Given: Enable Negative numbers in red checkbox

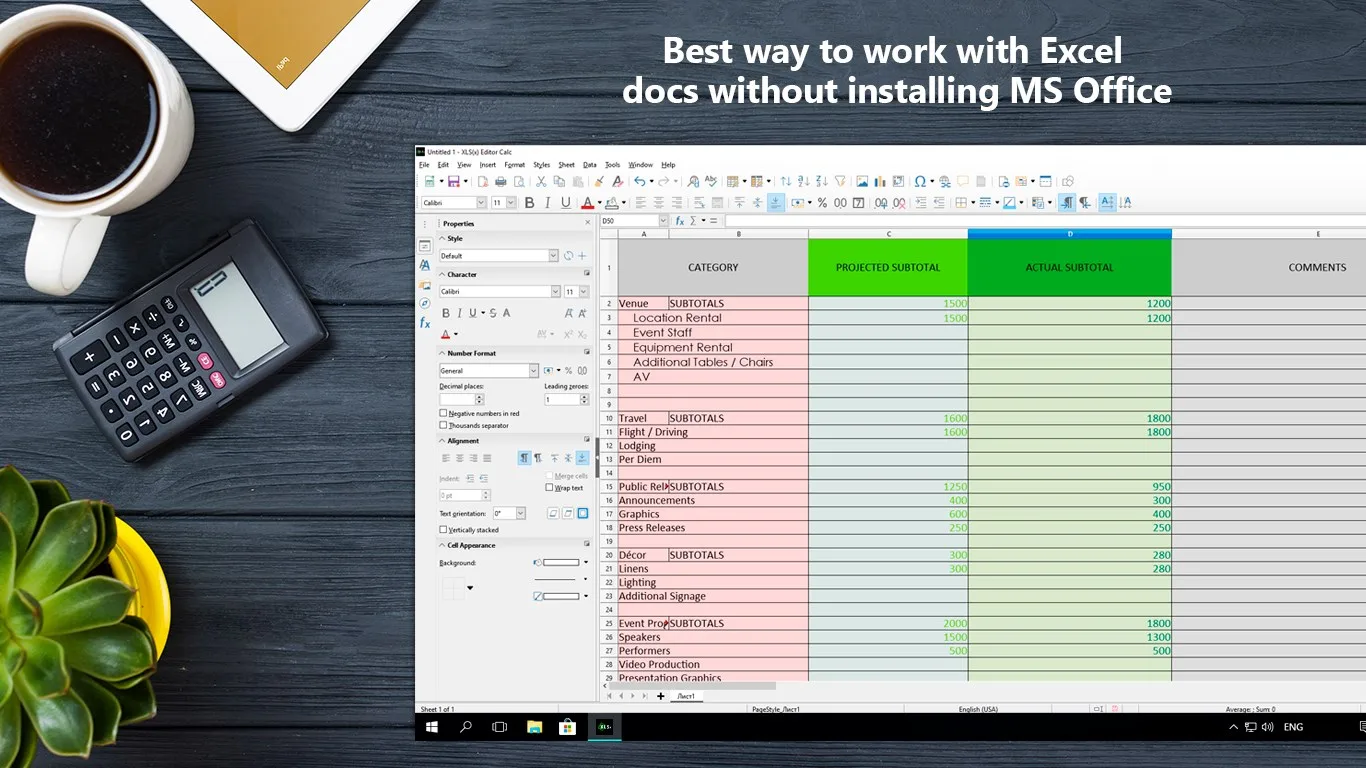Looking at the screenshot, I should coord(443,413).
